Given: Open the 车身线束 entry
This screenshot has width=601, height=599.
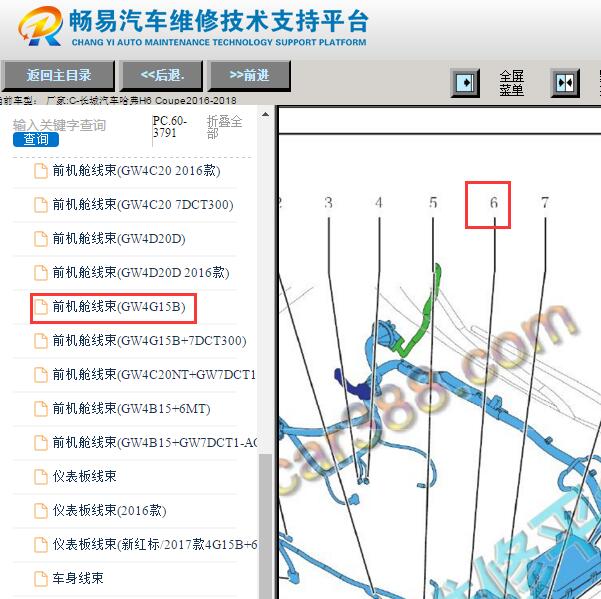Looking at the screenshot, I should coord(78,578).
